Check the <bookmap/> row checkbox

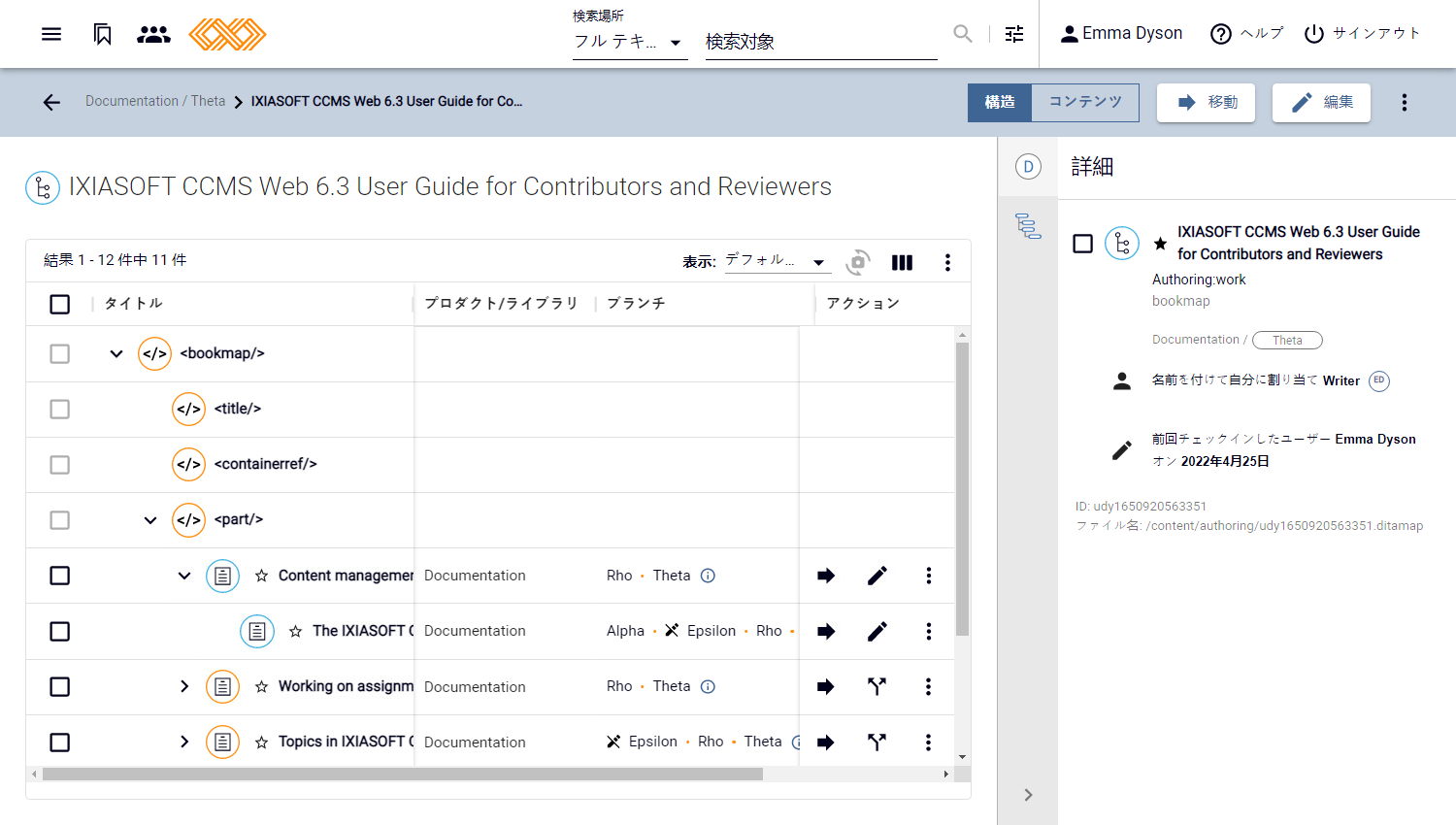click(x=60, y=353)
